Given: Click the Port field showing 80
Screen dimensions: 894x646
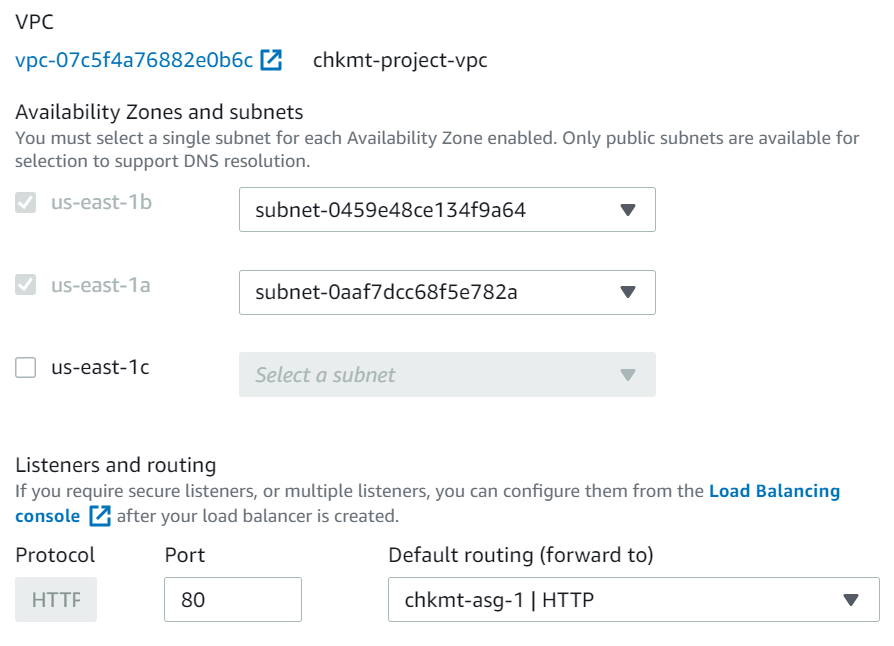Looking at the screenshot, I should pos(232,599).
